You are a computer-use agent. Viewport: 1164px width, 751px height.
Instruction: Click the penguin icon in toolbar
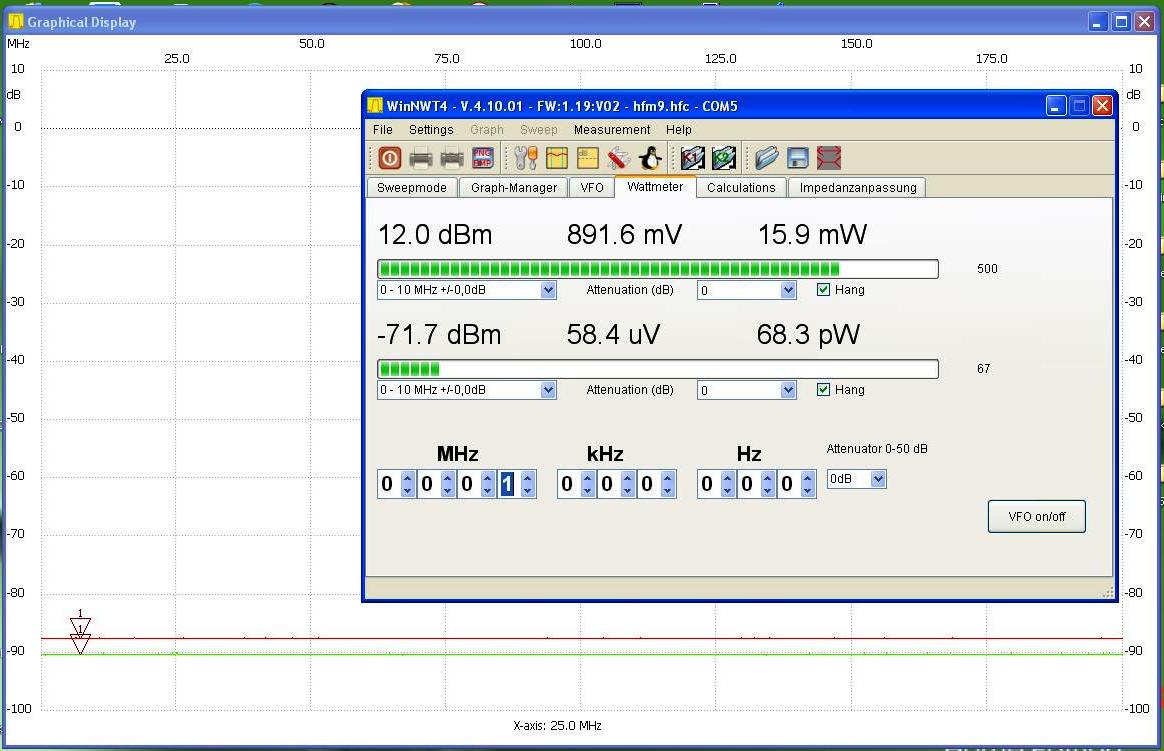click(x=650, y=158)
